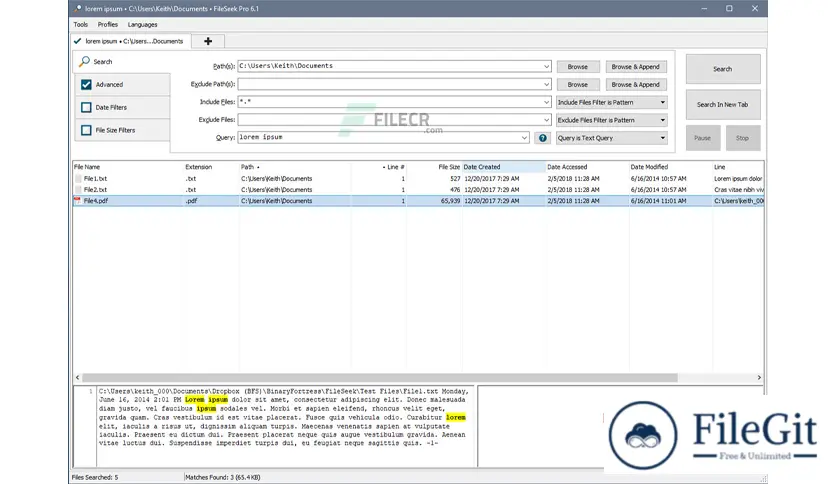Open Include Files Filter is Pattern dropdown

click(x=612, y=102)
